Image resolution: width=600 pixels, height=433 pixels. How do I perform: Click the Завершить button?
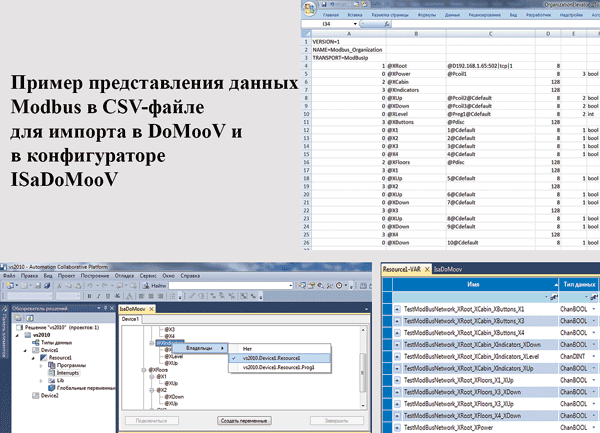click(337, 420)
